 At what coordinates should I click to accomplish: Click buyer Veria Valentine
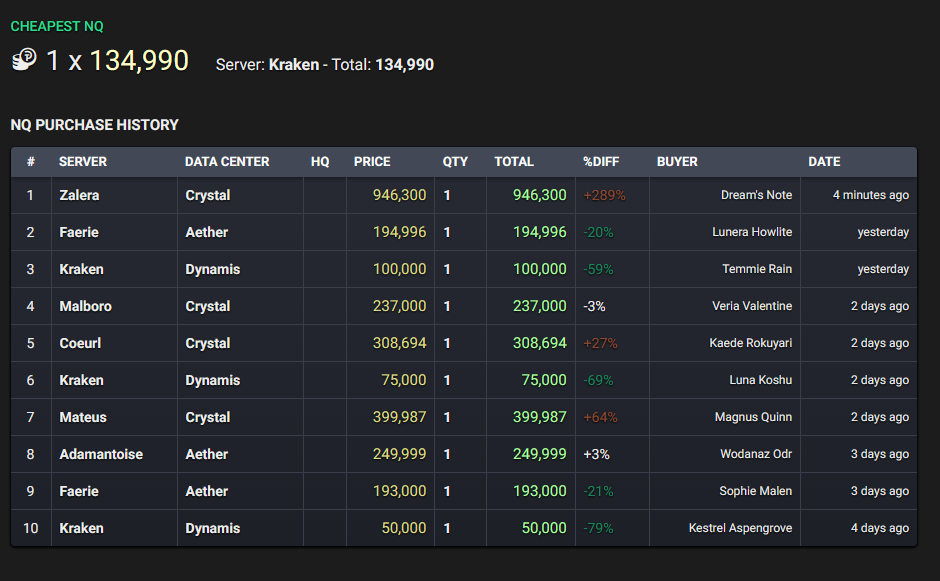point(752,306)
